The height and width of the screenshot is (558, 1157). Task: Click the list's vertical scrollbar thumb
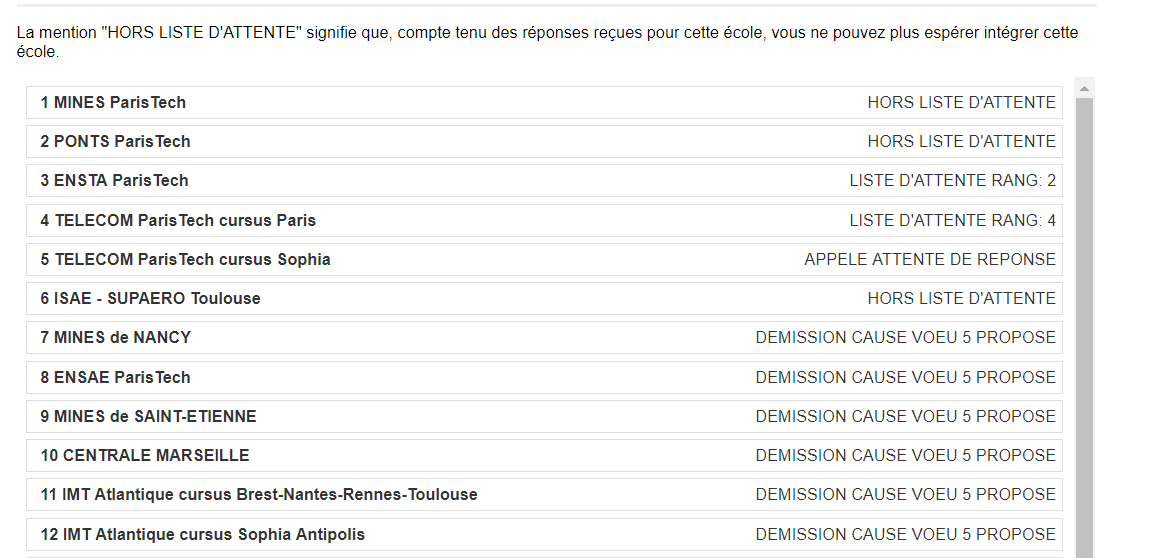coord(1084,328)
